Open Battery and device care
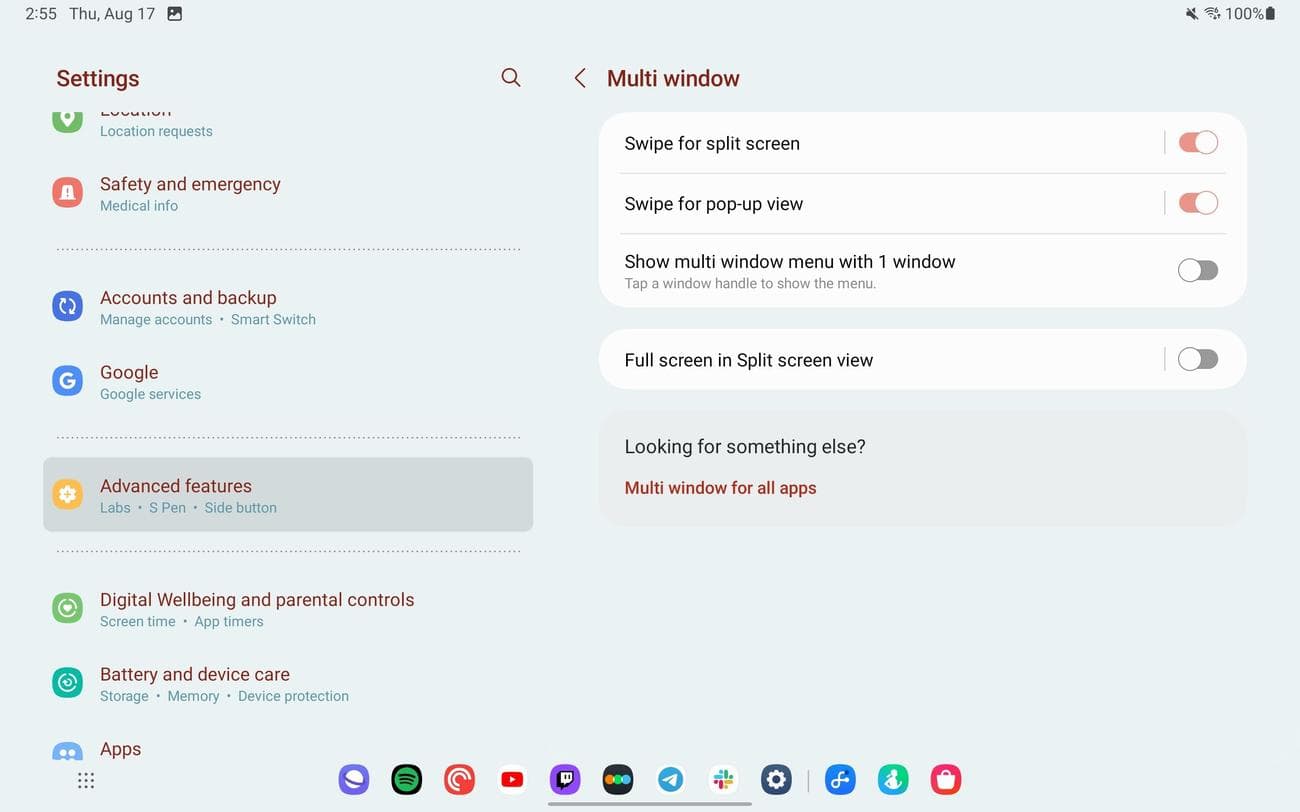 point(288,684)
